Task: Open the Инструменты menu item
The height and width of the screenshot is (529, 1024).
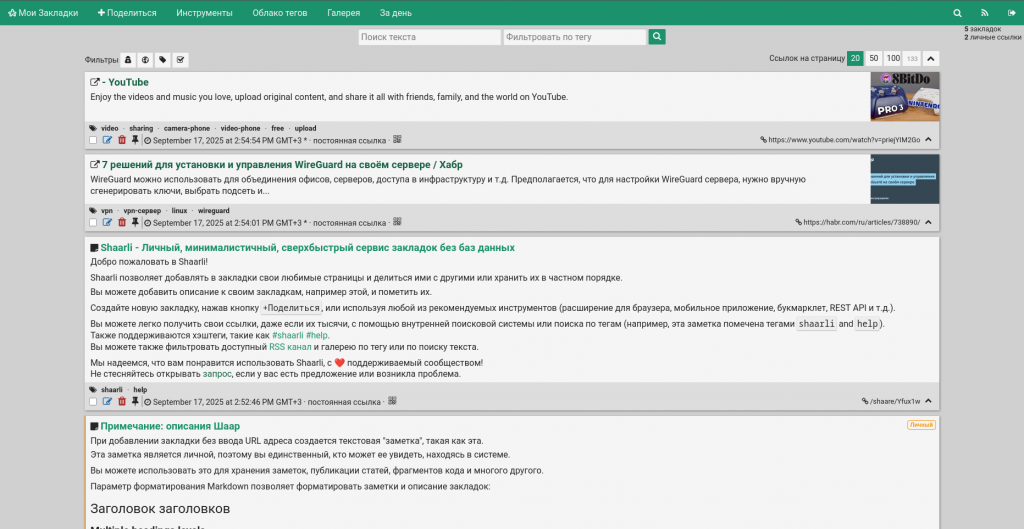Action: click(204, 13)
